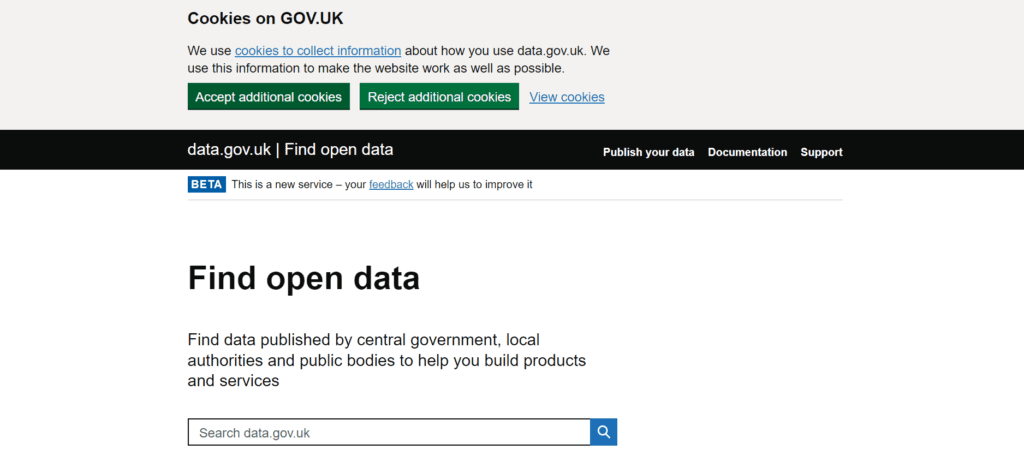Click the data.gov.uk | Find open data title
Image resolution: width=1024 pixels, height=462 pixels.
pyautogui.click(x=290, y=150)
